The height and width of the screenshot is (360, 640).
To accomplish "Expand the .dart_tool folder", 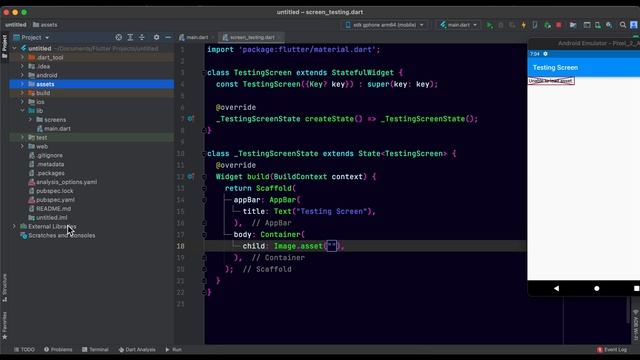I will coord(22,58).
